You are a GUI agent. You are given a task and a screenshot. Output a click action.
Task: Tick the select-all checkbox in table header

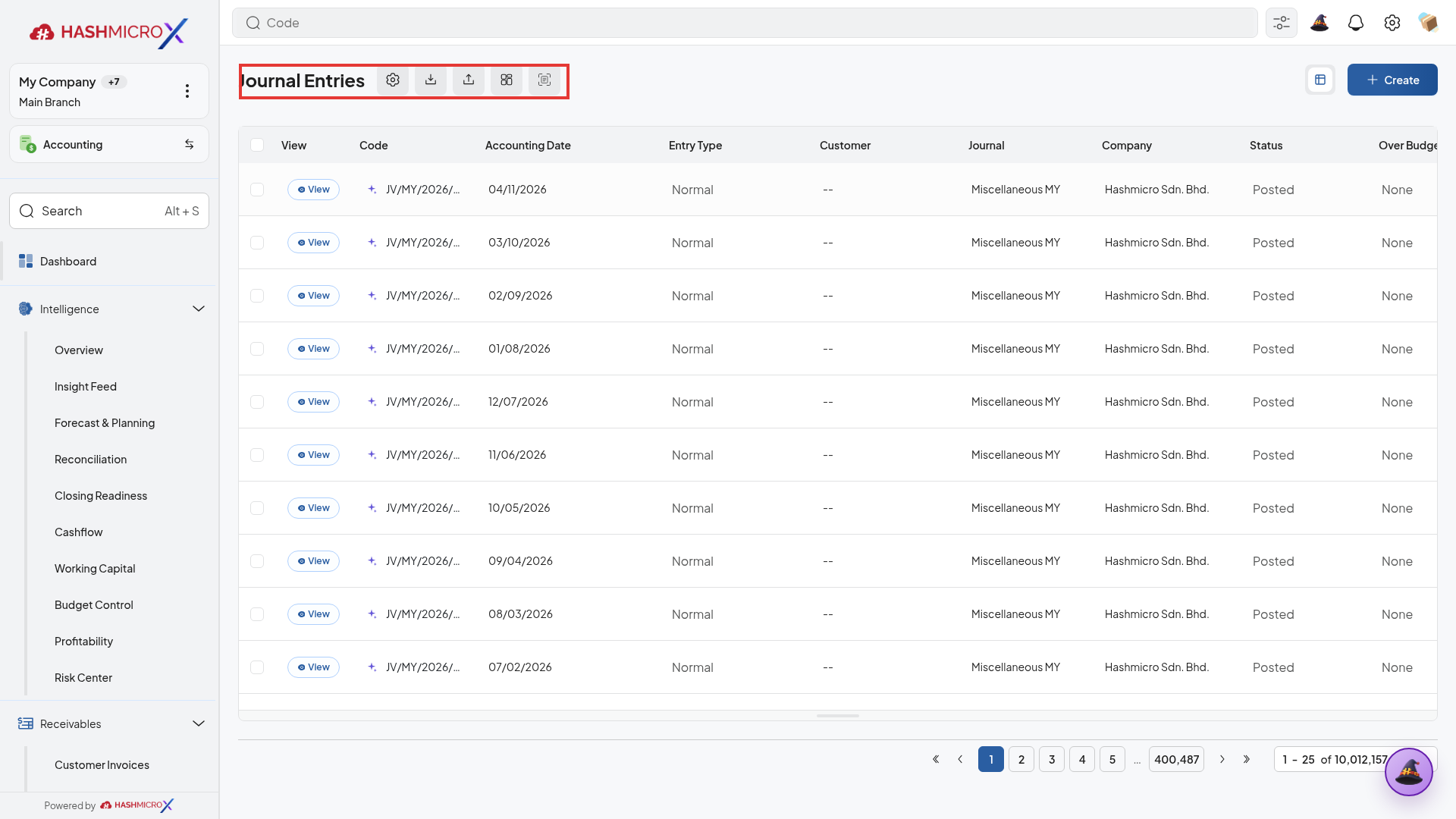tap(257, 145)
